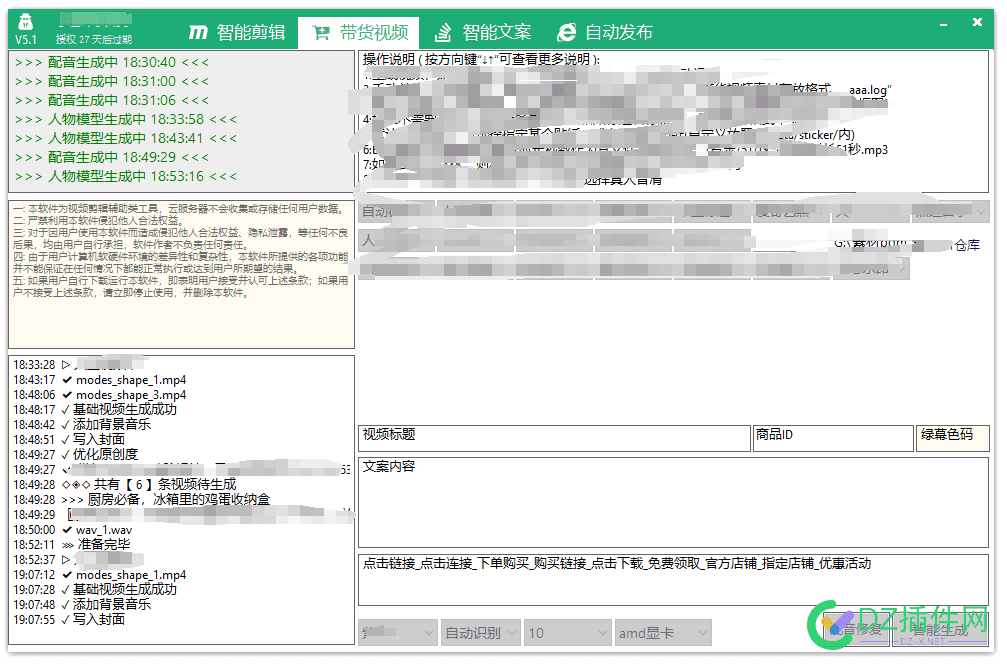Click the 18:50:00 wav_1.wav entry

pos(73,529)
